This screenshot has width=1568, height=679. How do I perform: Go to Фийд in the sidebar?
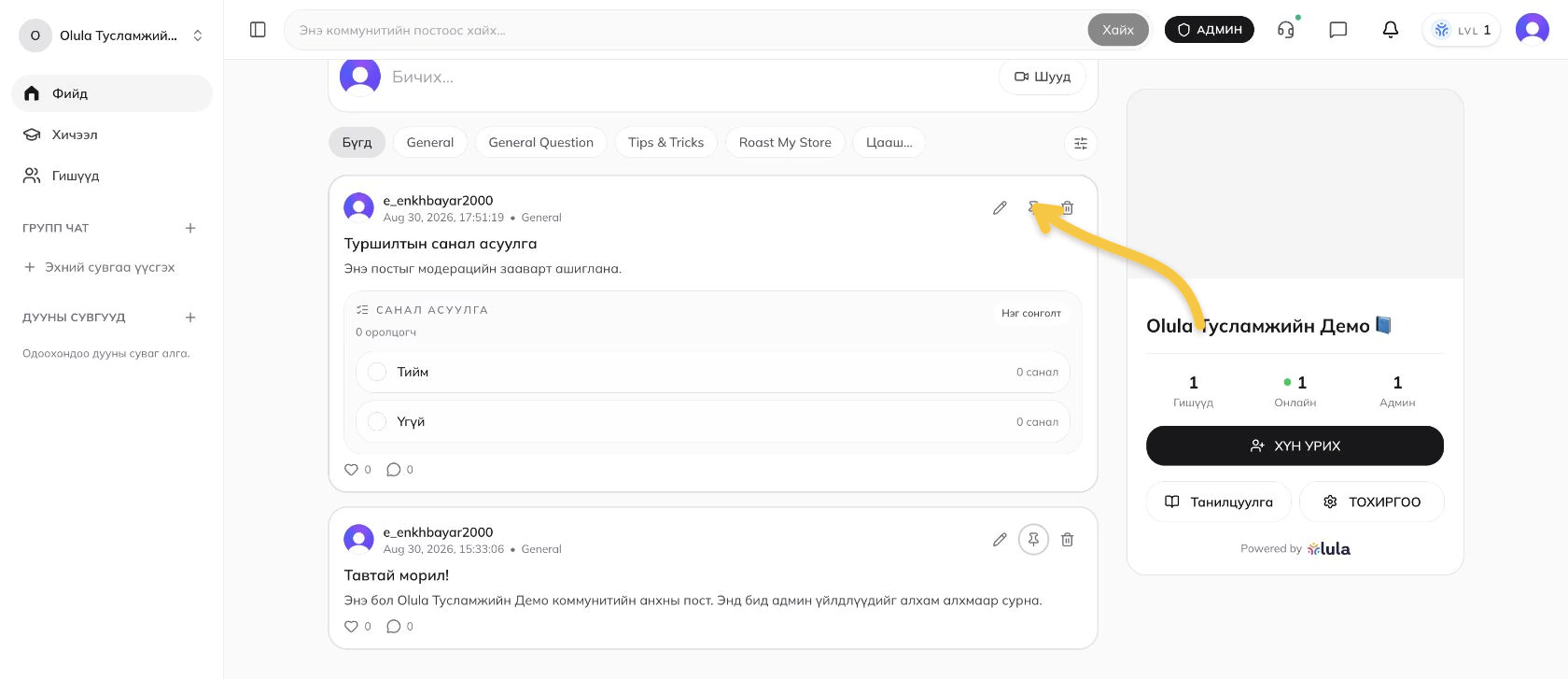pyautogui.click(x=112, y=93)
